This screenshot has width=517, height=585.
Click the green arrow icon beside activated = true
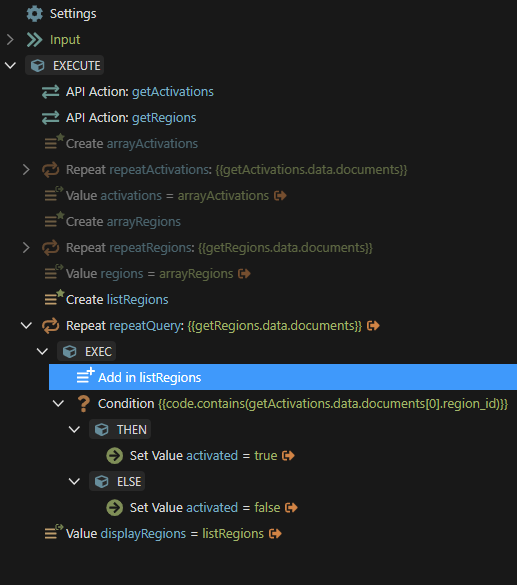coord(115,456)
